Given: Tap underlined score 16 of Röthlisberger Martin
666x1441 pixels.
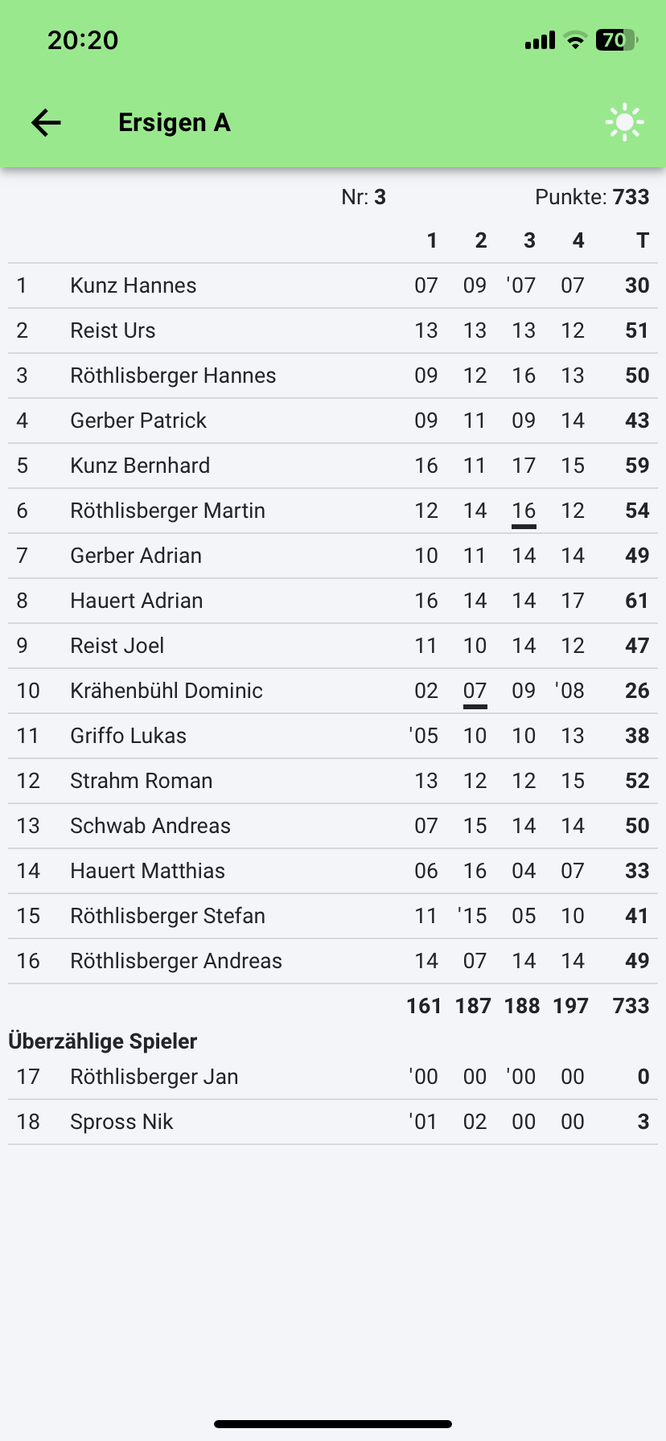Looking at the screenshot, I should click(524, 512).
